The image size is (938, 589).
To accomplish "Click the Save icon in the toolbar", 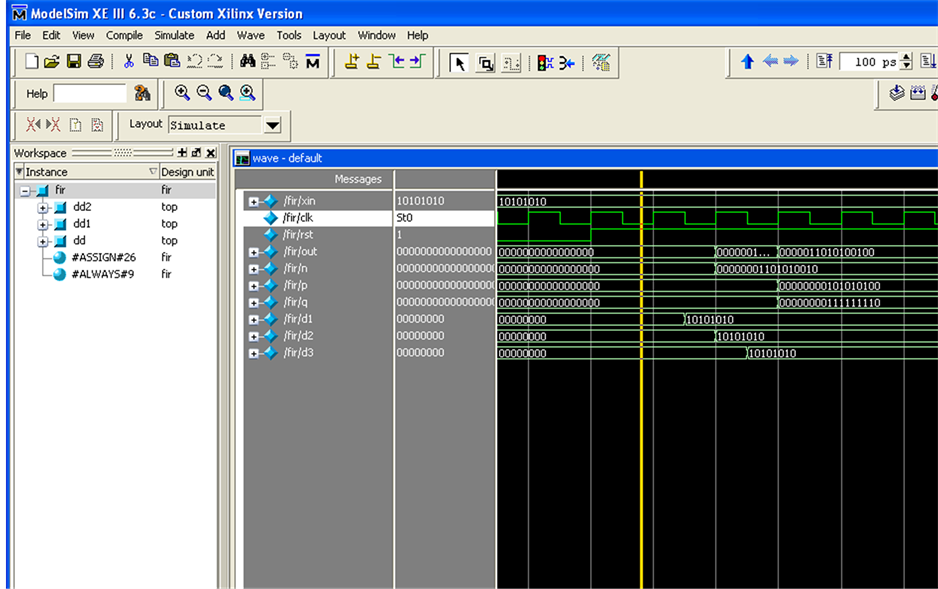I will pyautogui.click(x=74, y=62).
